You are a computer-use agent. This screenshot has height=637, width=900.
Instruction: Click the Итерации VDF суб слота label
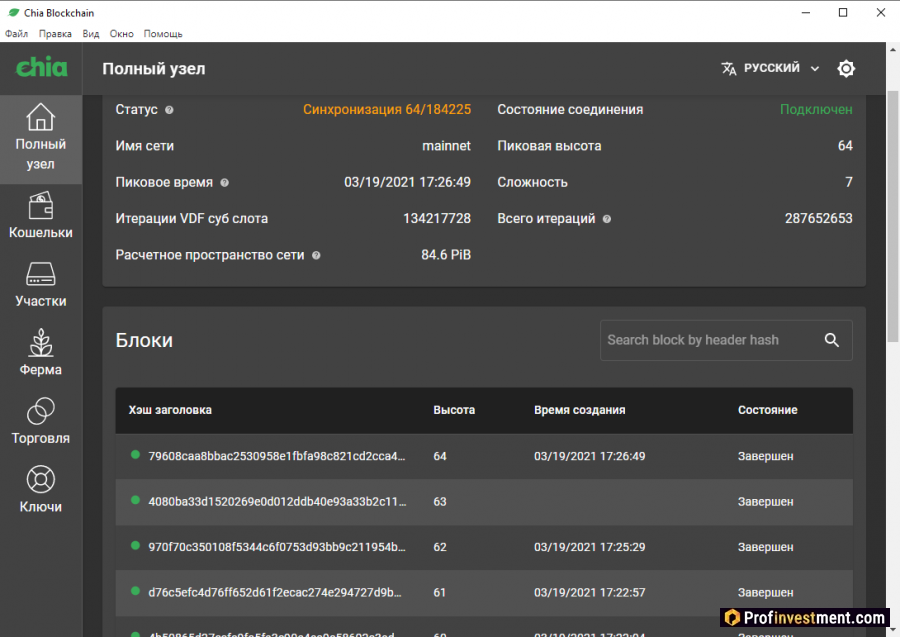click(192, 219)
